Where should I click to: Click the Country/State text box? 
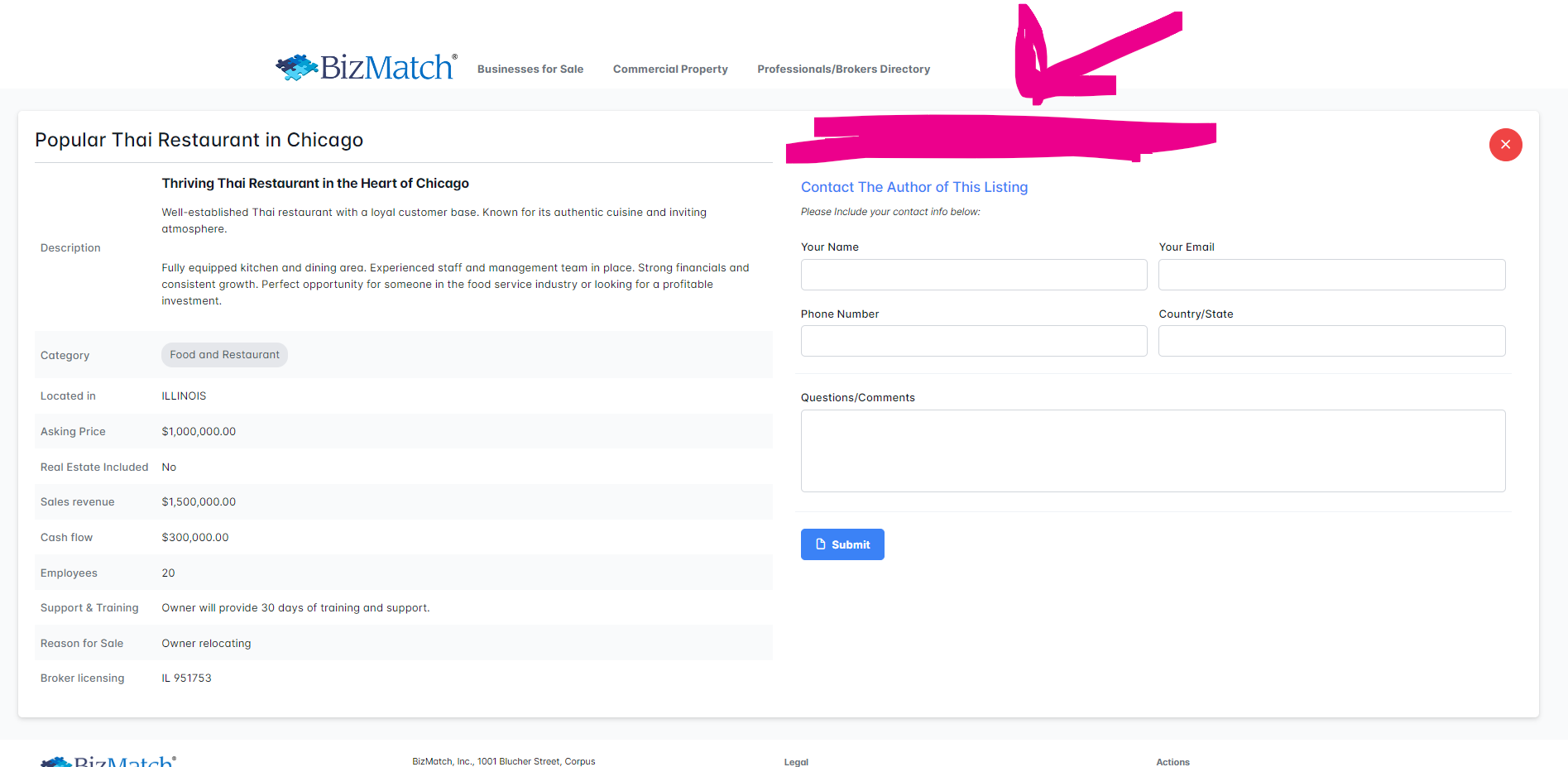coord(1331,341)
